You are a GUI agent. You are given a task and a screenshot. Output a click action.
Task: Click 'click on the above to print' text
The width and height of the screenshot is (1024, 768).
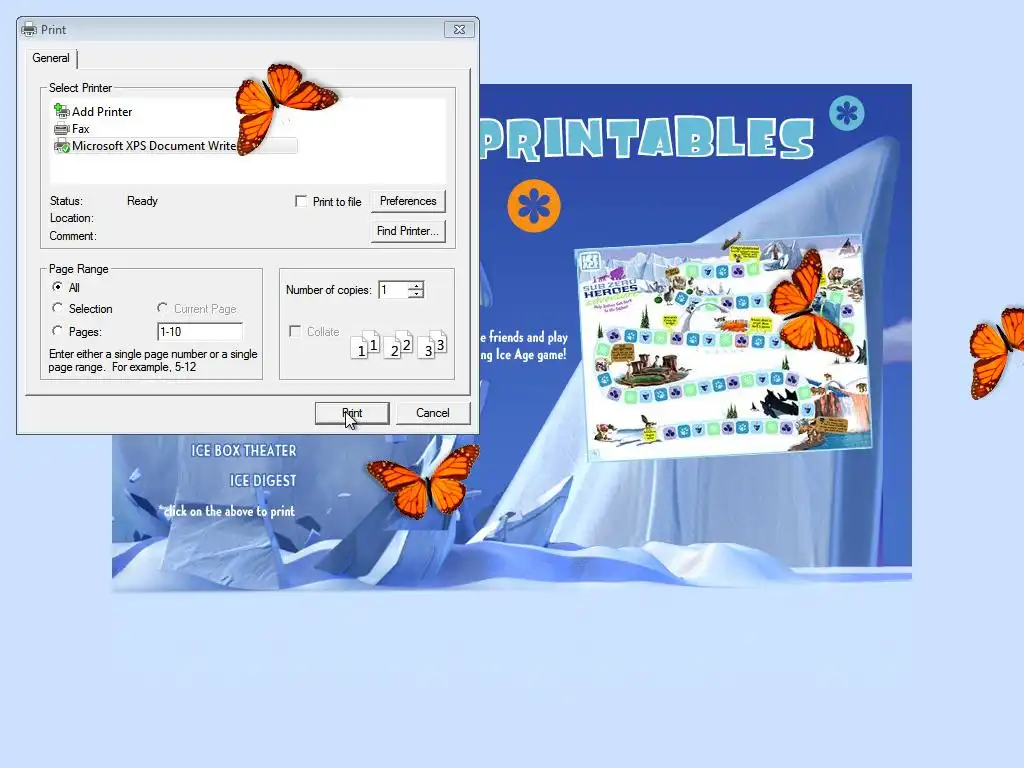pyautogui.click(x=229, y=511)
